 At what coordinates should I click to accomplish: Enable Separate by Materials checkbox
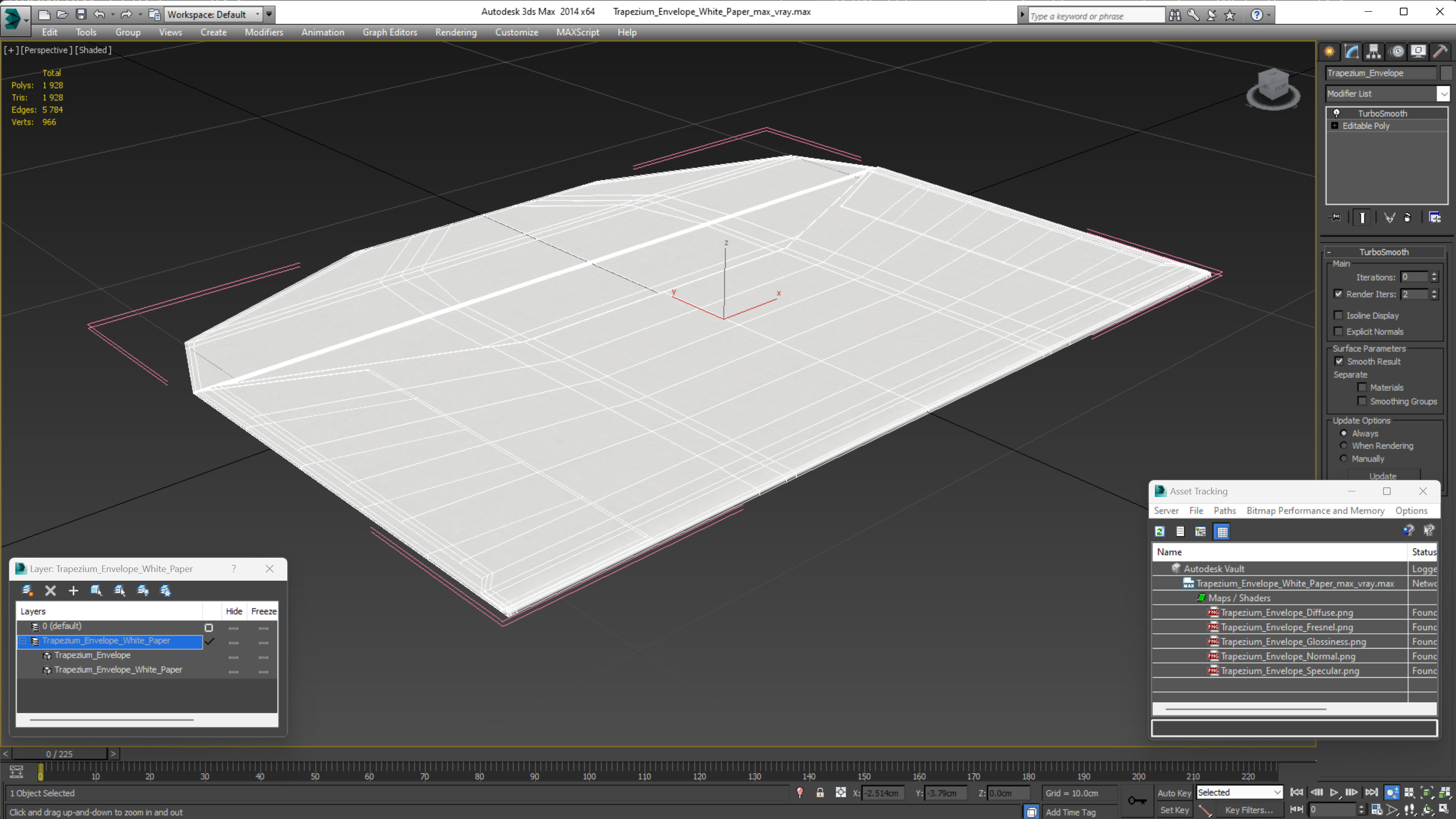[1362, 387]
